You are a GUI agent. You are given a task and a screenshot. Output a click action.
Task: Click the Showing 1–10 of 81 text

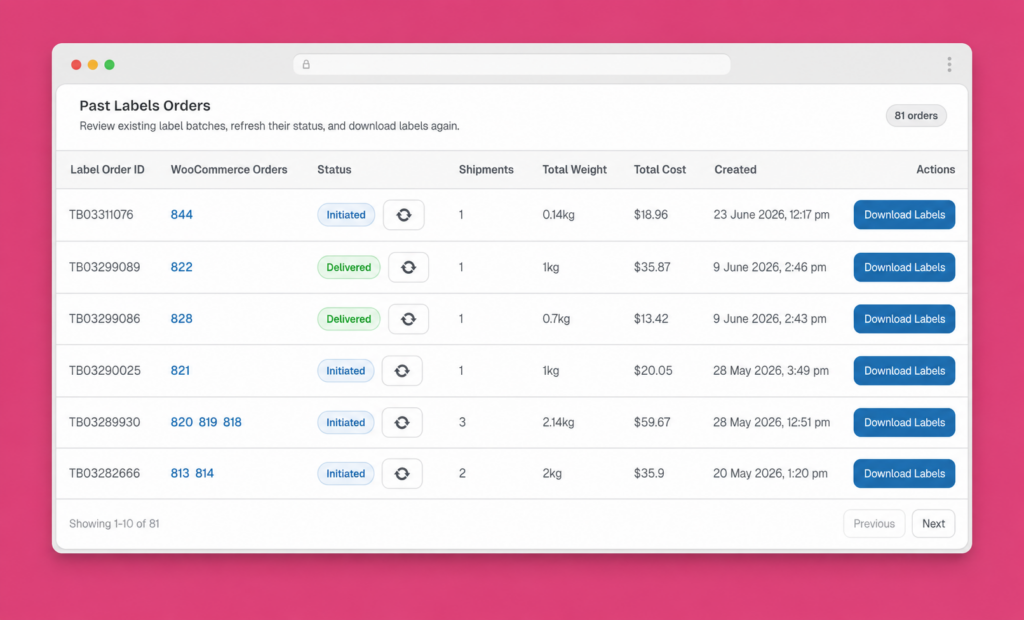coord(114,523)
